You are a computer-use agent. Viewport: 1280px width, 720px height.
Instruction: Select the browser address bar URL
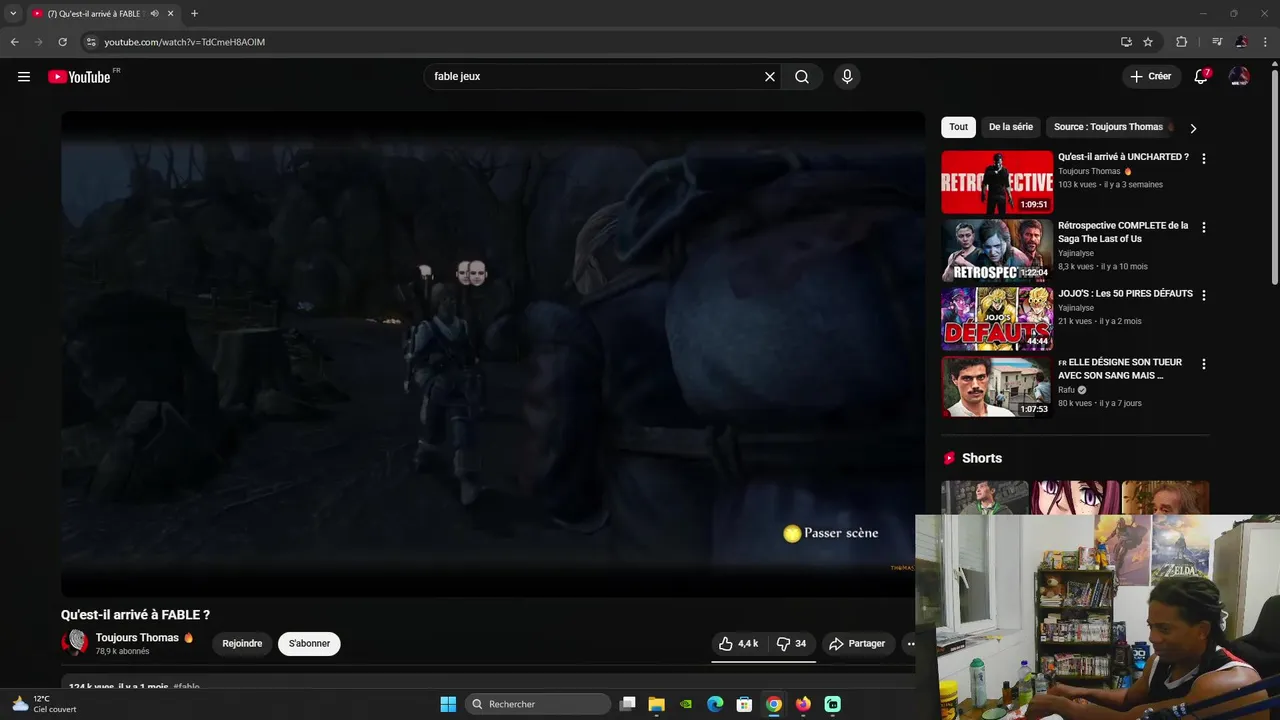[x=185, y=42]
